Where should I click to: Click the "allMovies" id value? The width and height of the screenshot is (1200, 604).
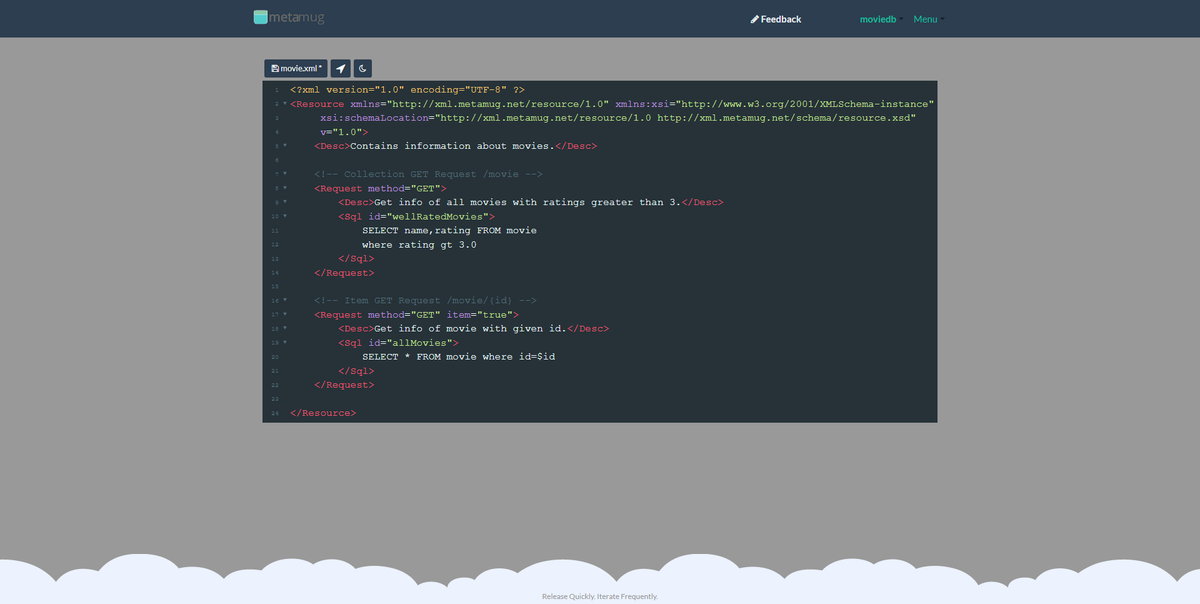coord(419,342)
